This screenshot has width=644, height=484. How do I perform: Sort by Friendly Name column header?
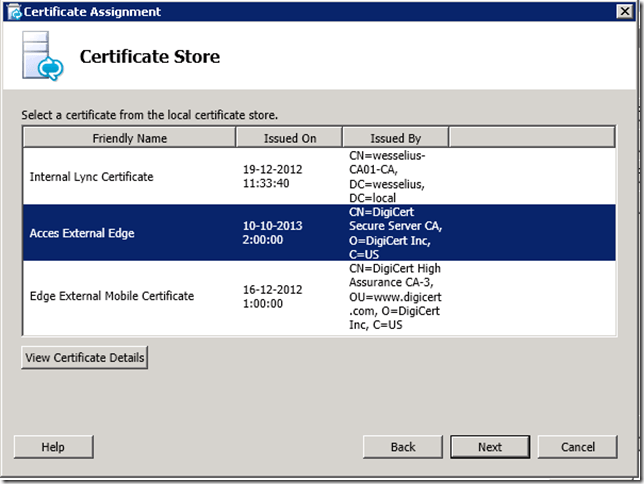129,138
